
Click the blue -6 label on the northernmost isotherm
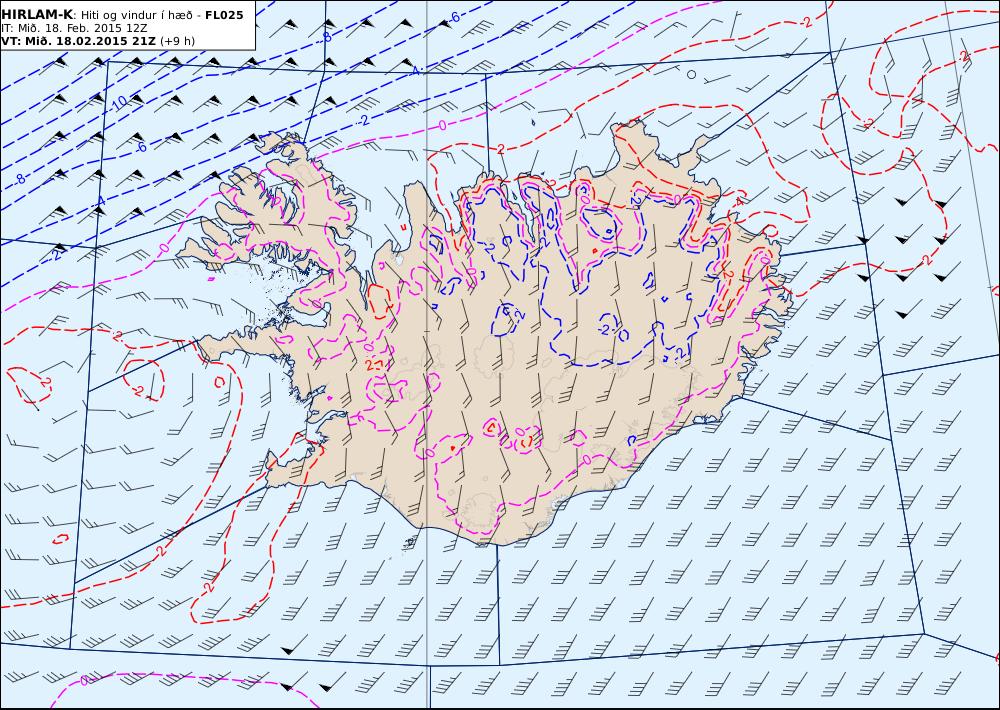[x=453, y=18]
